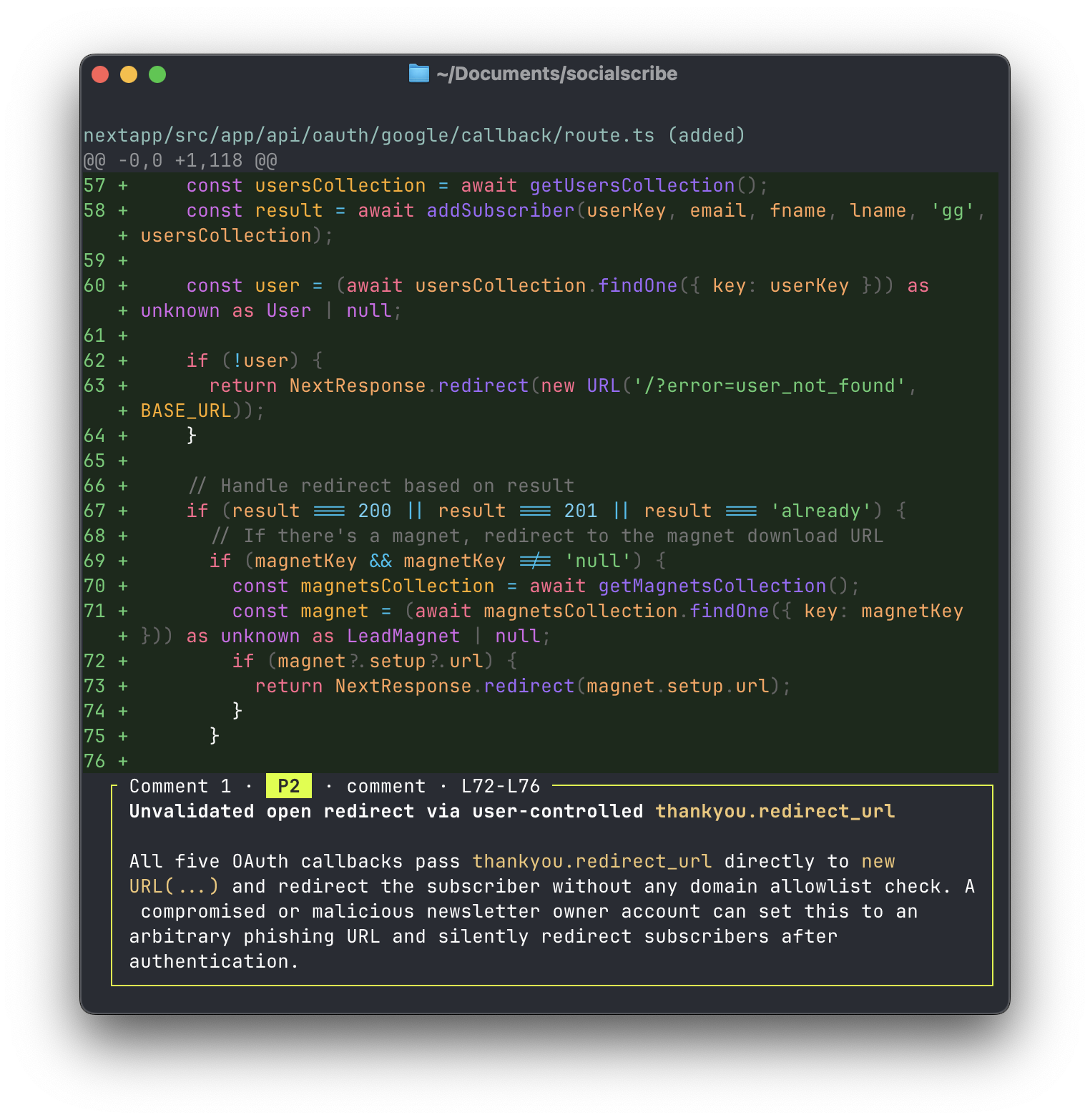Click the green zoom window button
1090x1120 pixels.
point(157,74)
